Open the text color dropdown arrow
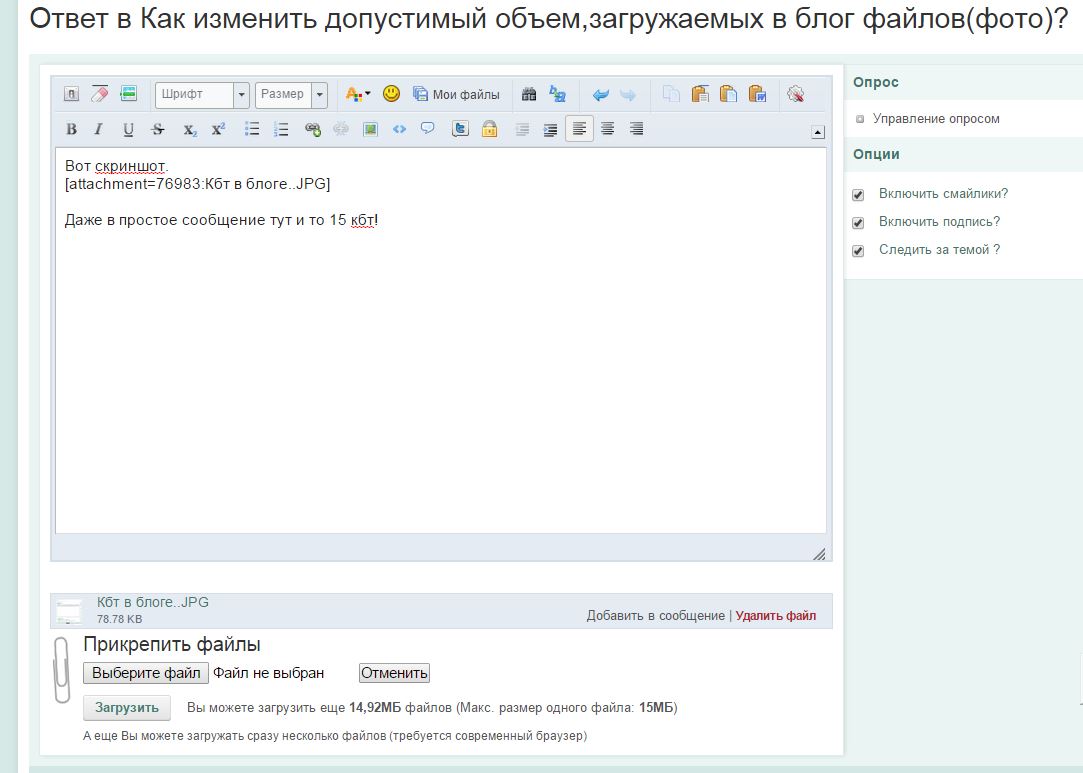1083x773 pixels. click(367, 94)
